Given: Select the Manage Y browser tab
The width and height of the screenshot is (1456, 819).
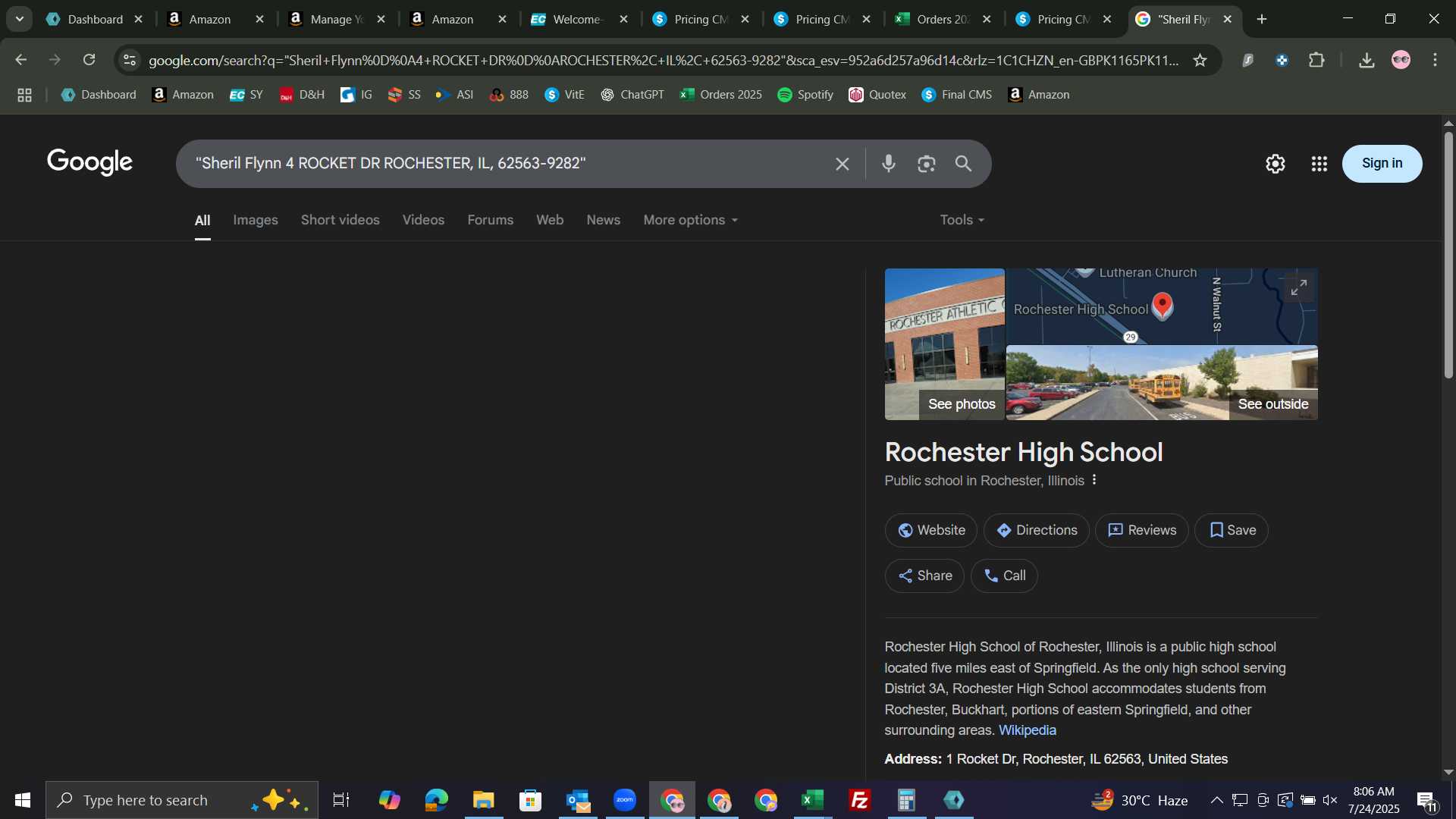Looking at the screenshot, I should click(337, 19).
